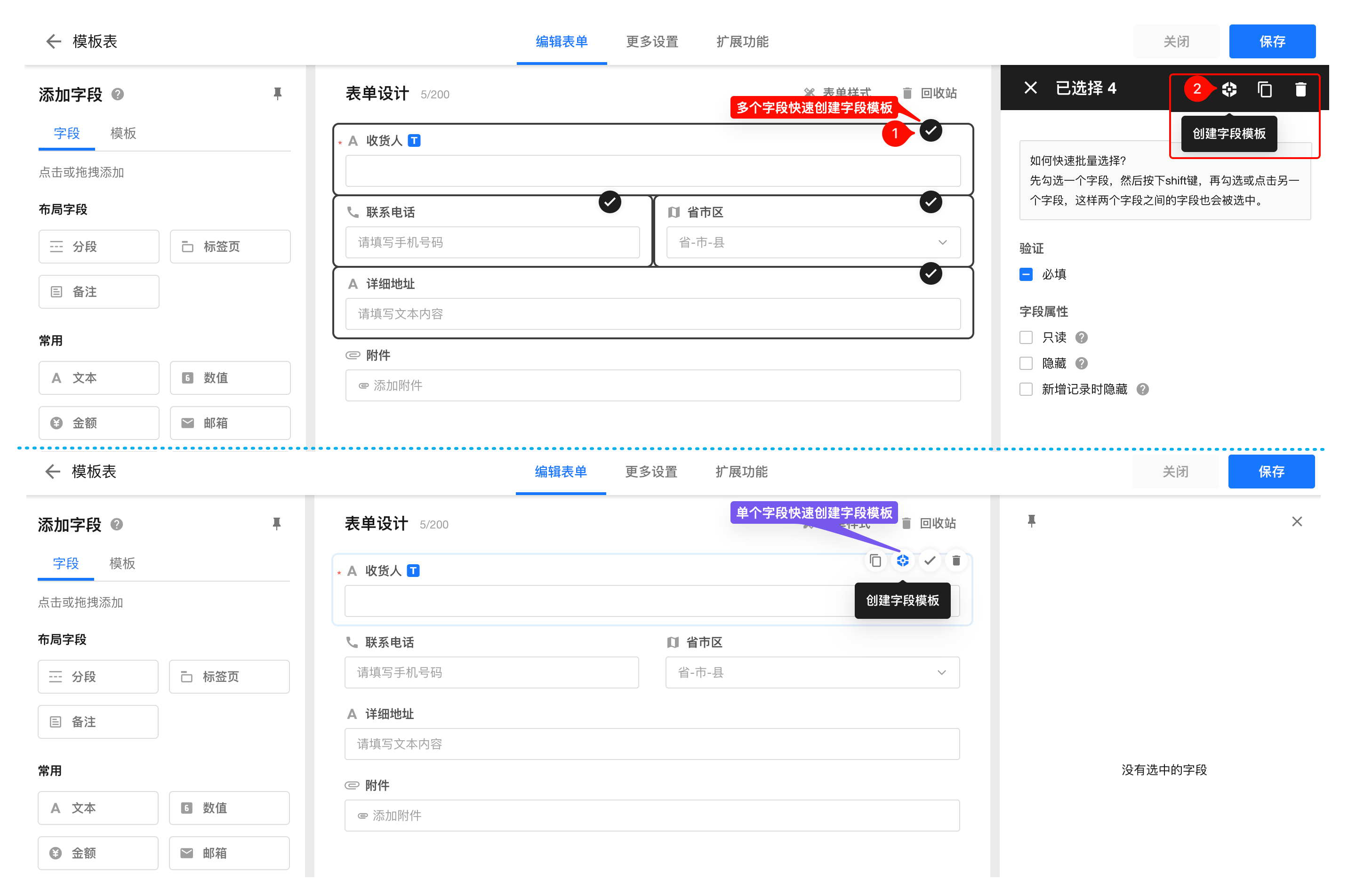Click the pin icon in bottom 添加字段 panel
Screen dimensions: 1348x896
point(277,524)
